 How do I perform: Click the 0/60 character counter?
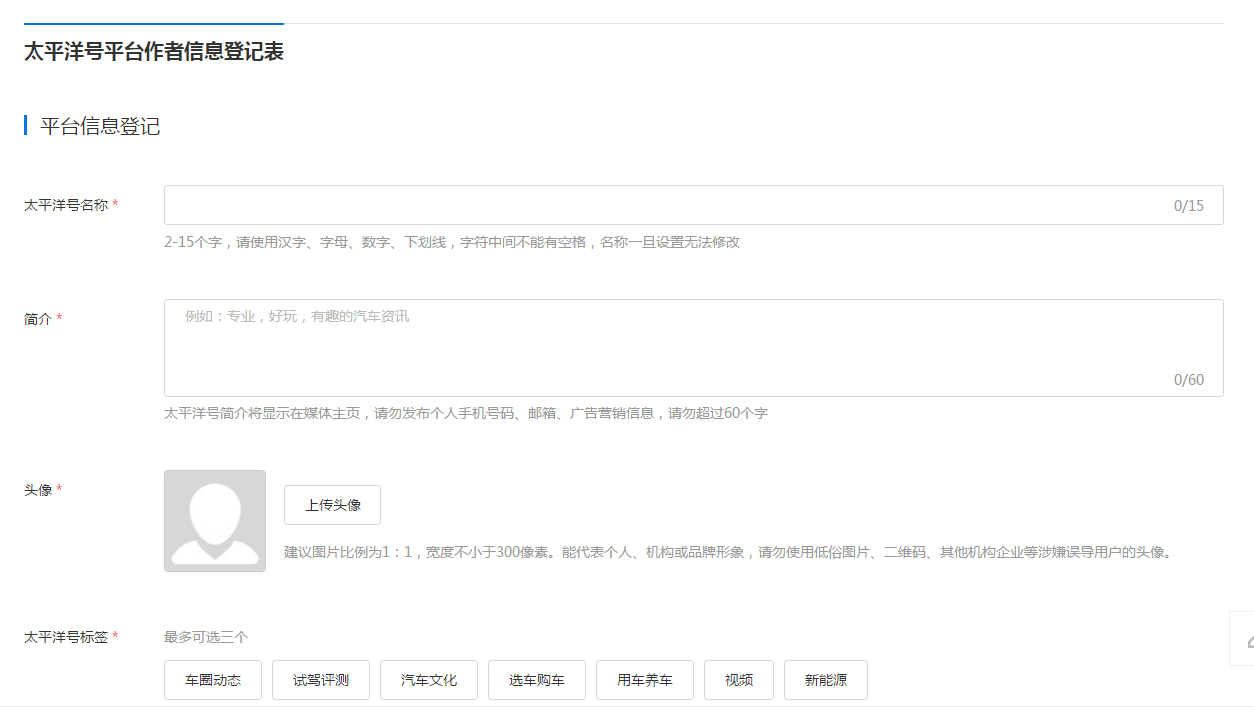(x=1189, y=380)
